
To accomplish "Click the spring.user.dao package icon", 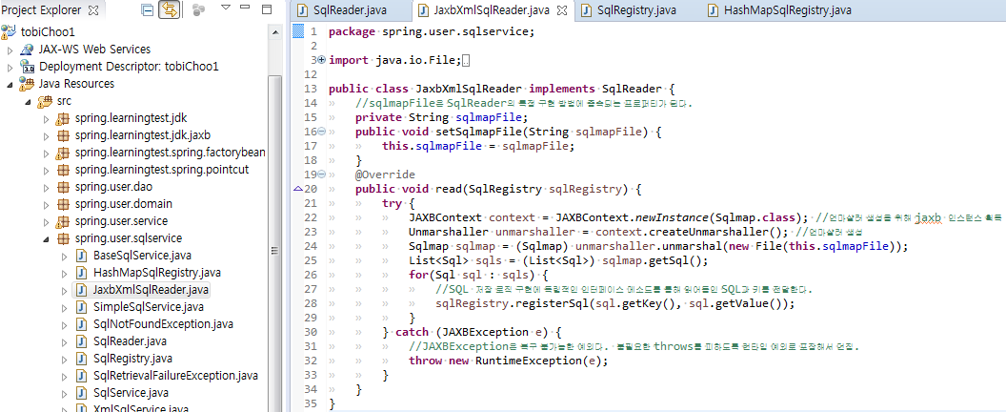I will click(63, 187).
